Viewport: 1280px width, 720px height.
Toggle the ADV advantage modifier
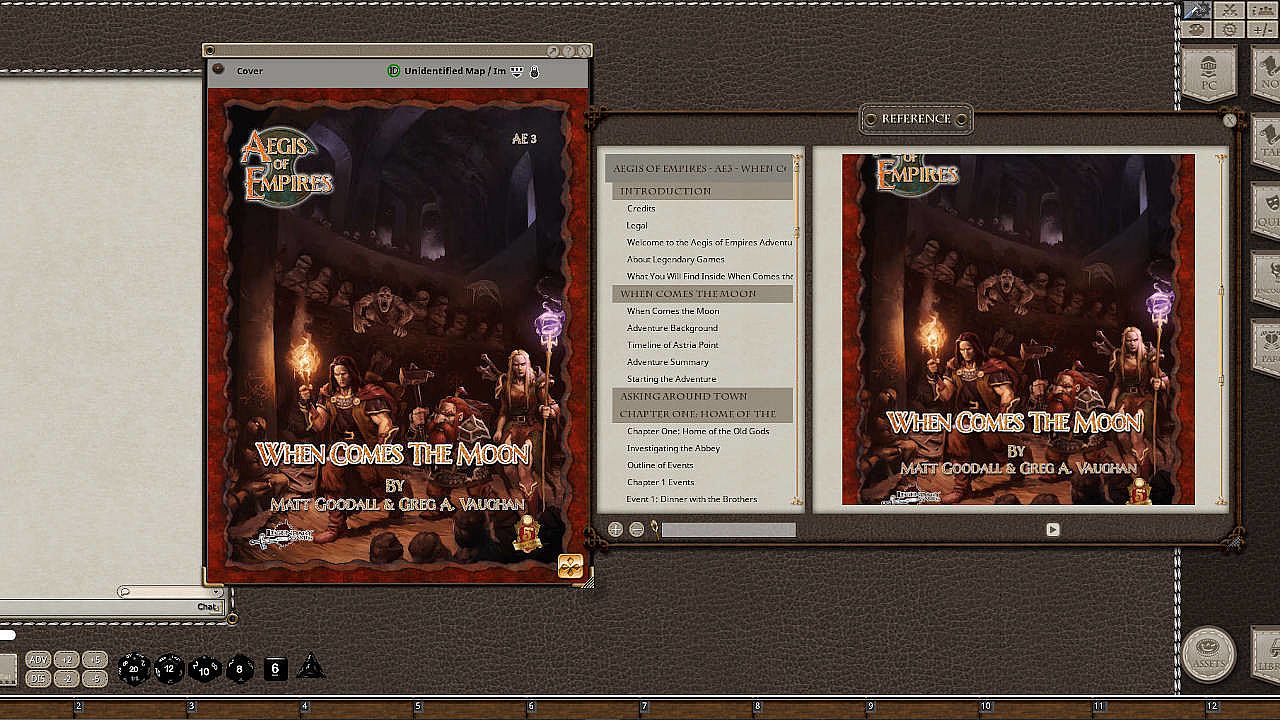click(x=38, y=660)
